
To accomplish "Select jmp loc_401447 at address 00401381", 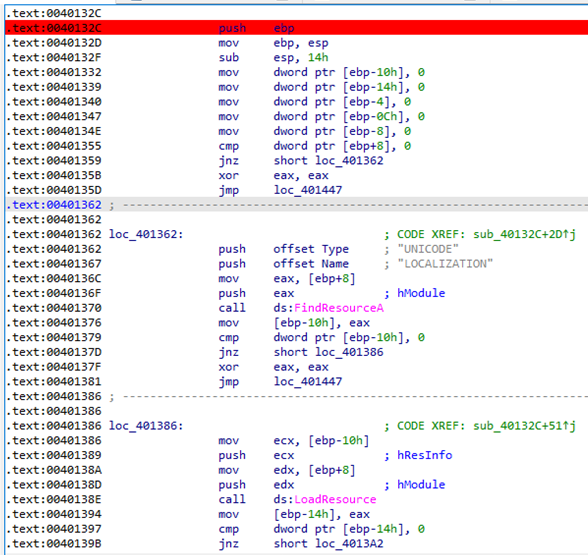I will [280, 382].
